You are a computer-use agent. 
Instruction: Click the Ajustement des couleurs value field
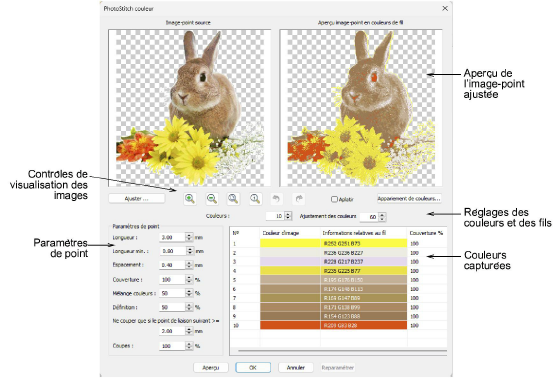(x=369, y=217)
